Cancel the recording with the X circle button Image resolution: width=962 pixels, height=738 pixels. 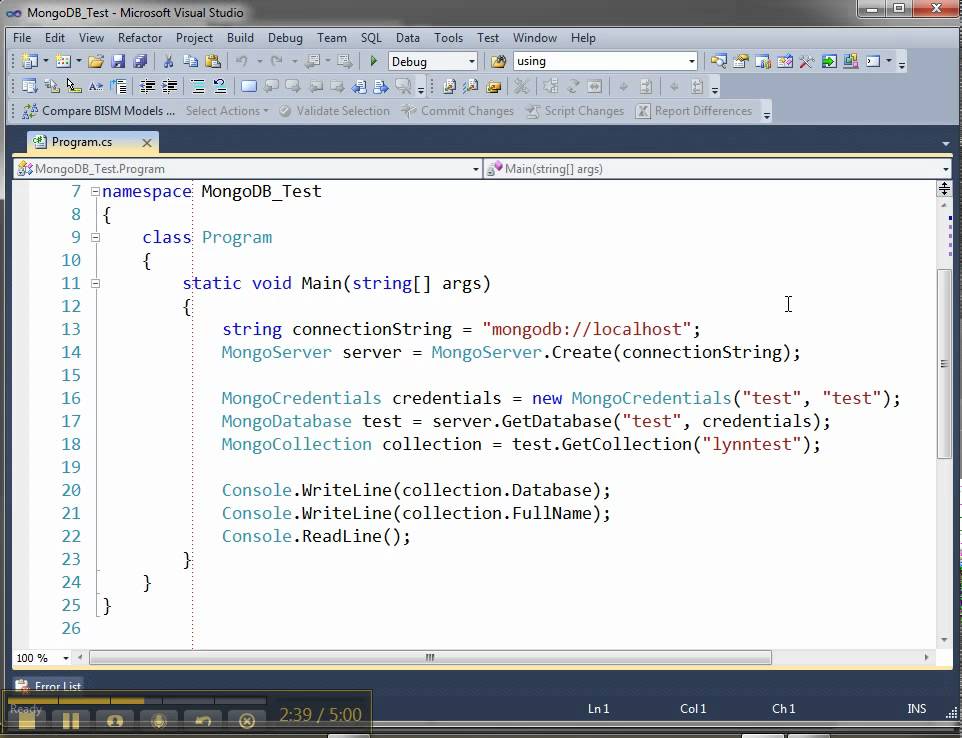247,720
